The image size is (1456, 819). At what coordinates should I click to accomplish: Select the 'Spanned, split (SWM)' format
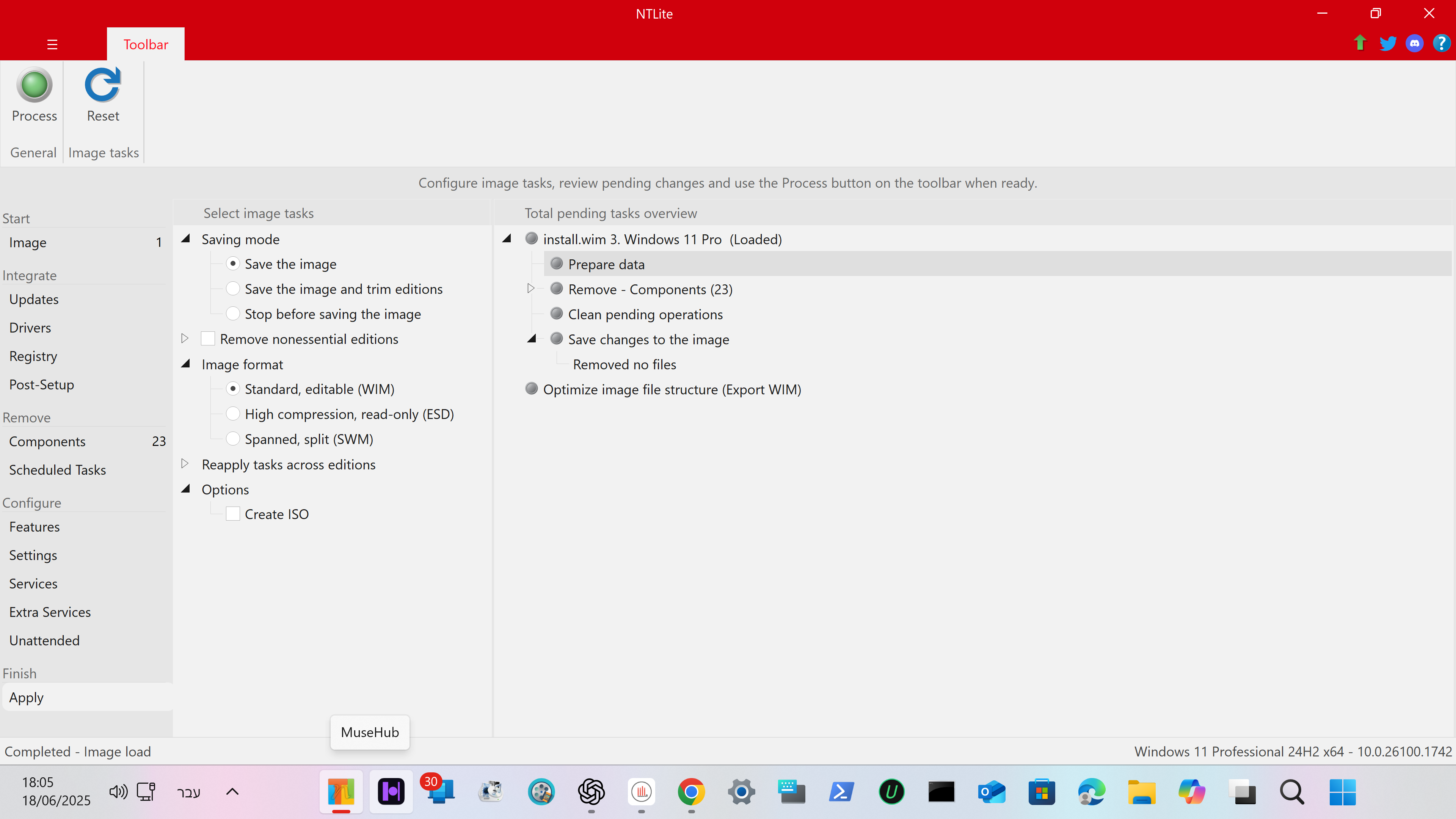(x=233, y=439)
